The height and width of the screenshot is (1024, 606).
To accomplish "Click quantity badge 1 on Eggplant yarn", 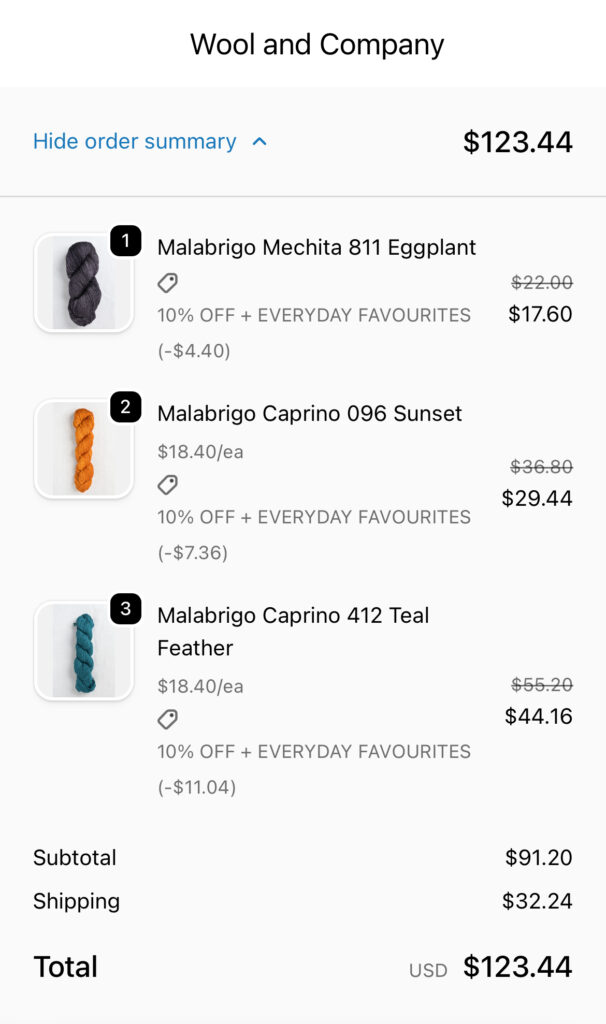I will (x=125, y=241).
